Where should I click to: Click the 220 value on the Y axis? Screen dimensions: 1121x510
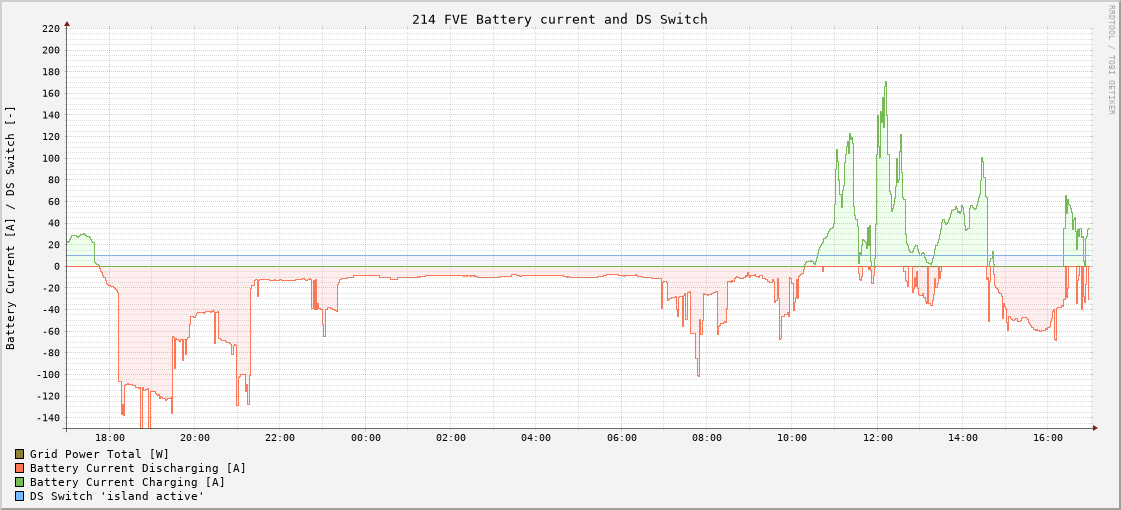click(x=50, y=28)
